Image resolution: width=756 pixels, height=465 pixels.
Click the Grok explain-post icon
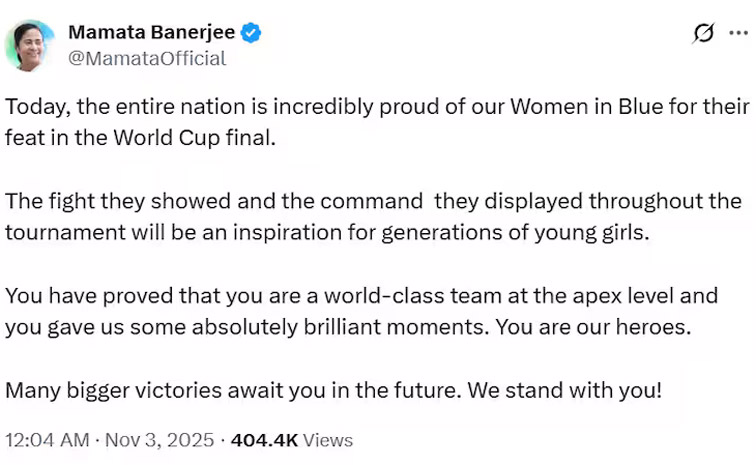pyautogui.click(x=704, y=33)
